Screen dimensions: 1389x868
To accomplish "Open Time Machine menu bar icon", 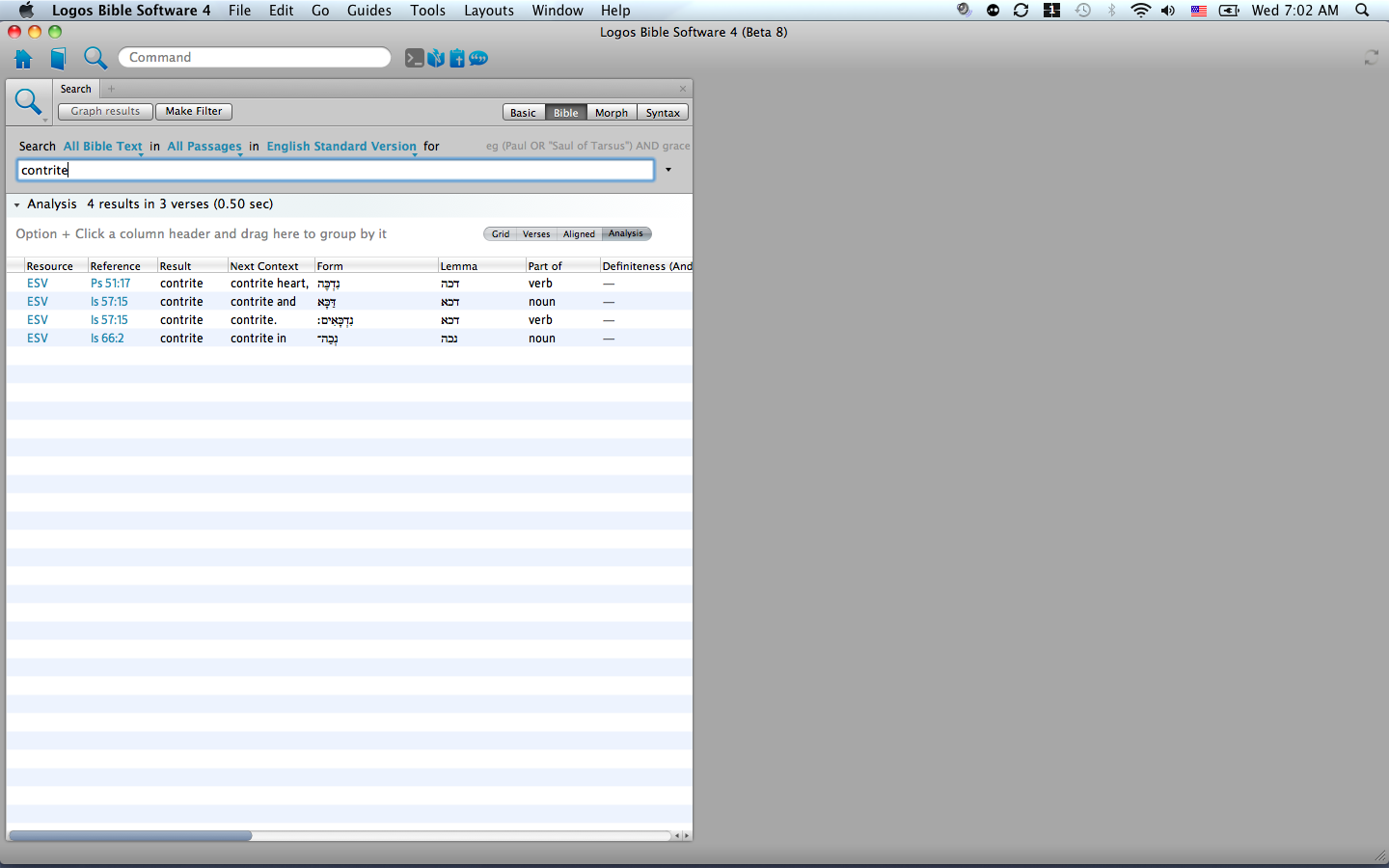I will [1083, 10].
